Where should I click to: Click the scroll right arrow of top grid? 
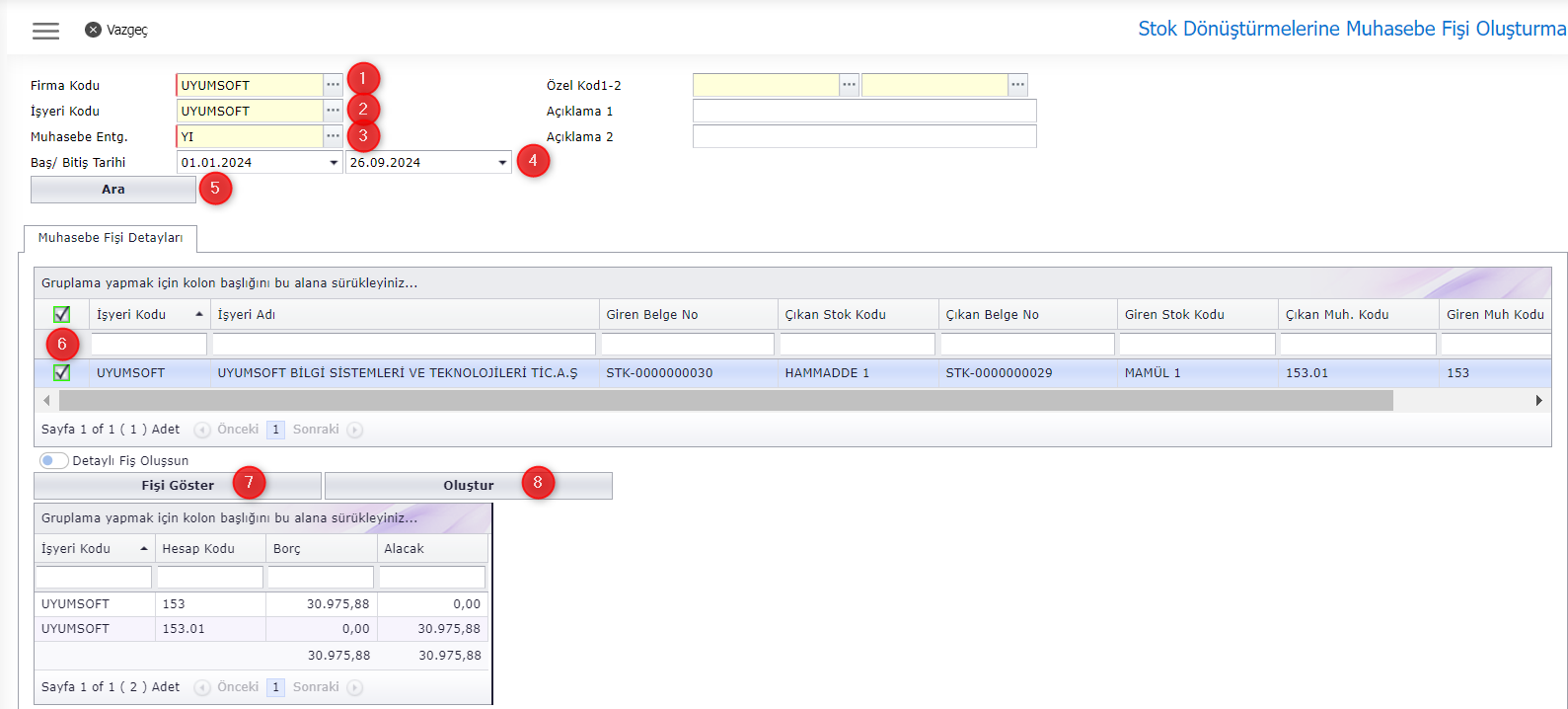(x=1538, y=401)
